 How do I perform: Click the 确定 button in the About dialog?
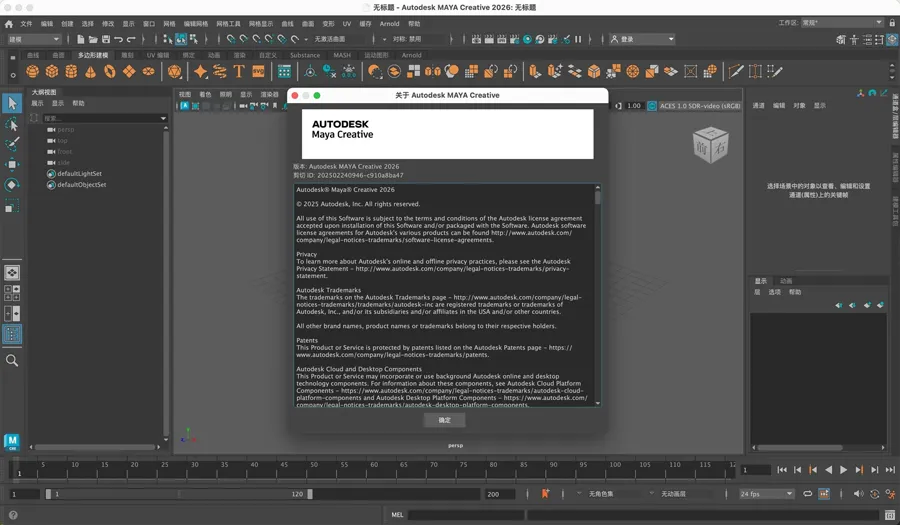pyautogui.click(x=445, y=420)
